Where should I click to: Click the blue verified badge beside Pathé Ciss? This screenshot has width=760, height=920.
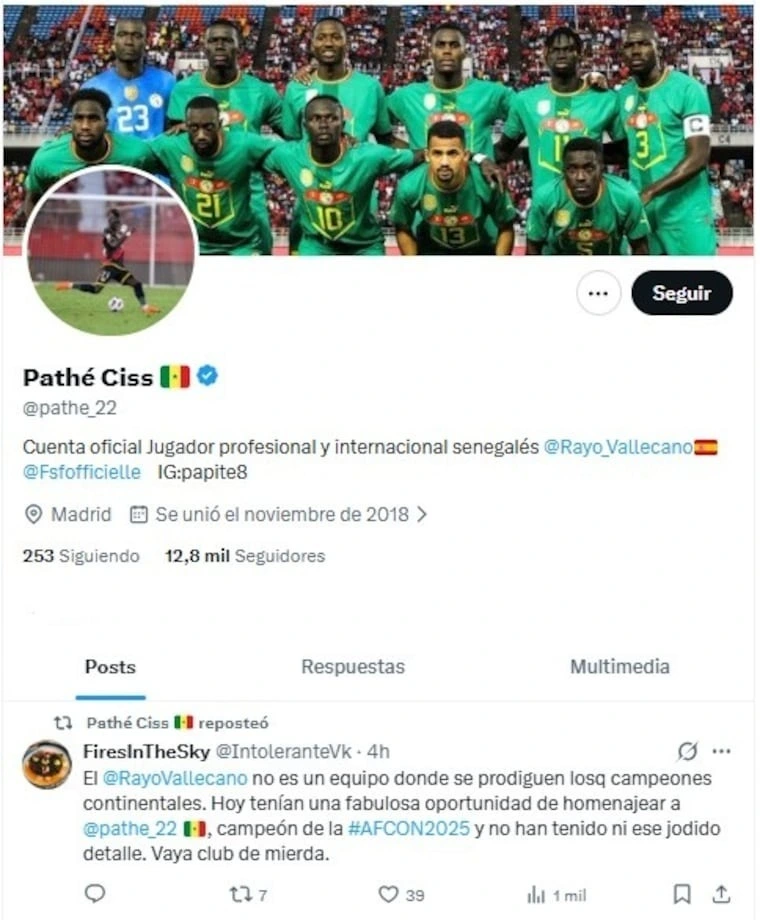207,376
